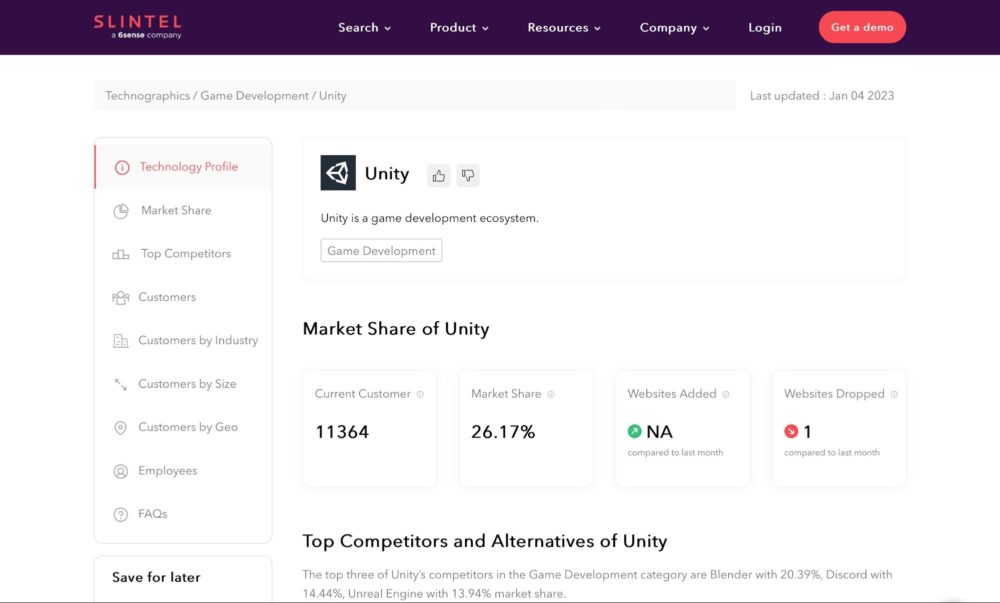Open the Product dropdown menu

pyautogui.click(x=458, y=28)
